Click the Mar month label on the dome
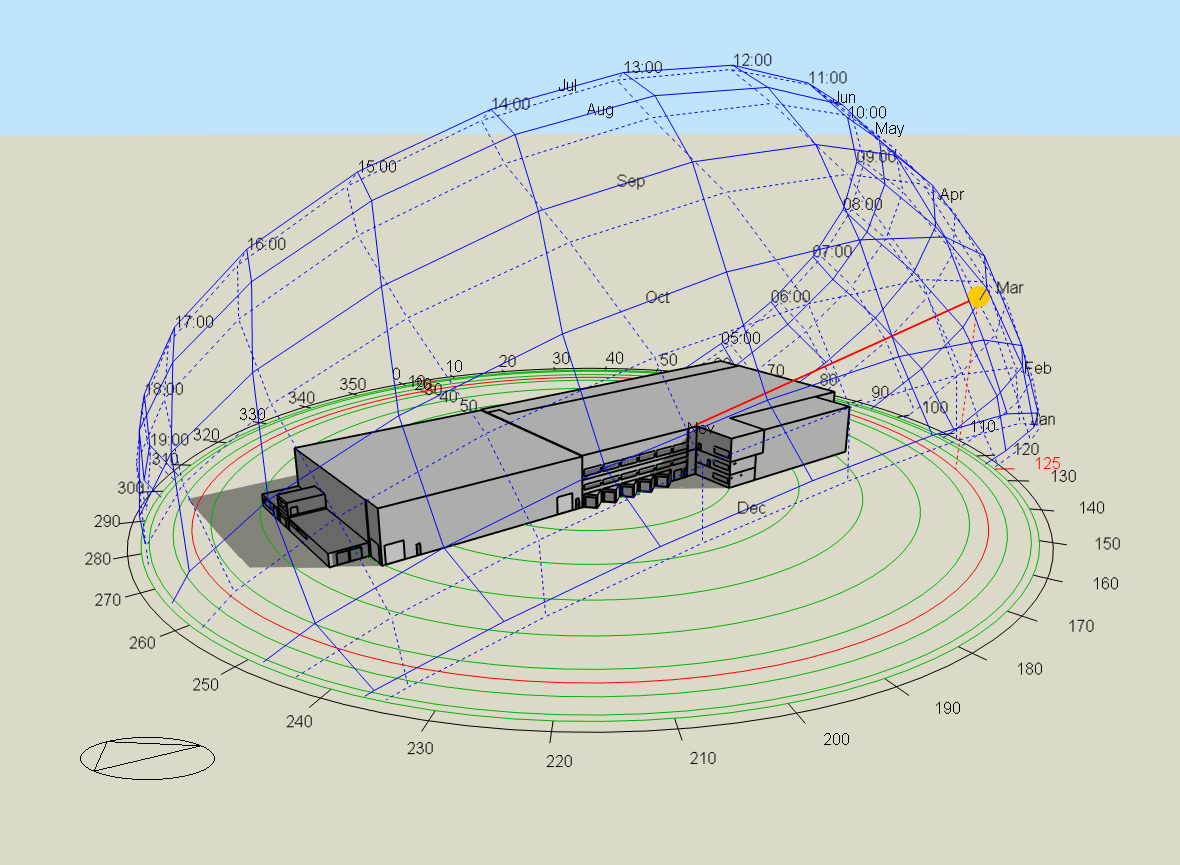Screen dimensions: 1180x865 click(1011, 288)
